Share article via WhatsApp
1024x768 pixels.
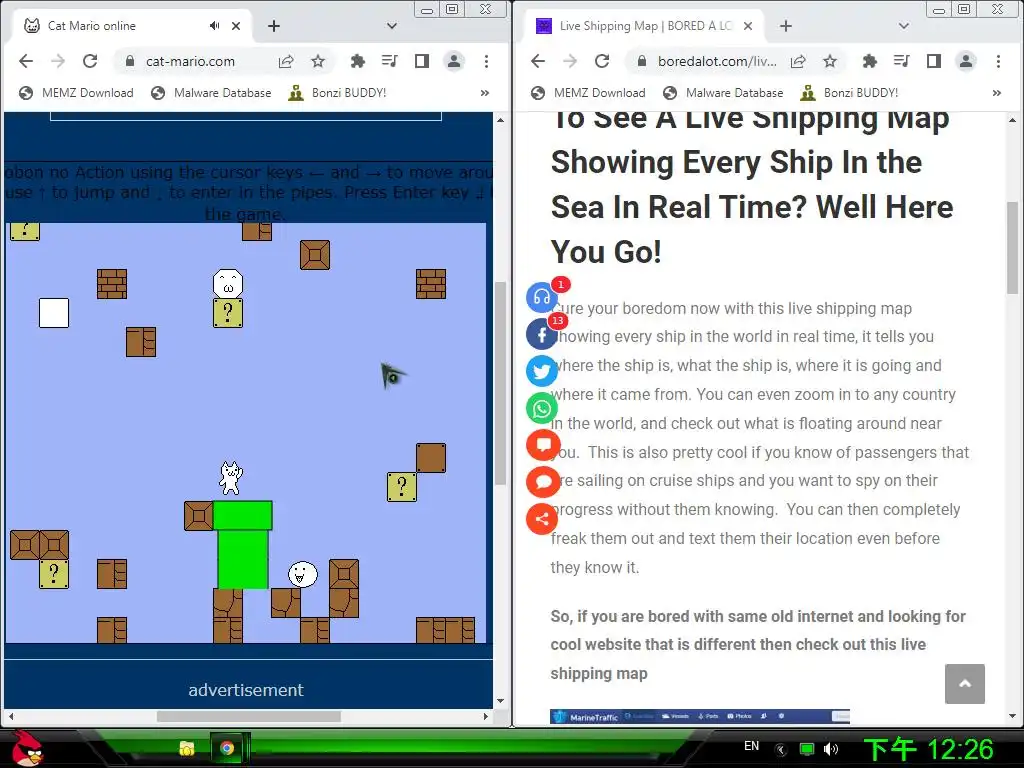(541, 409)
